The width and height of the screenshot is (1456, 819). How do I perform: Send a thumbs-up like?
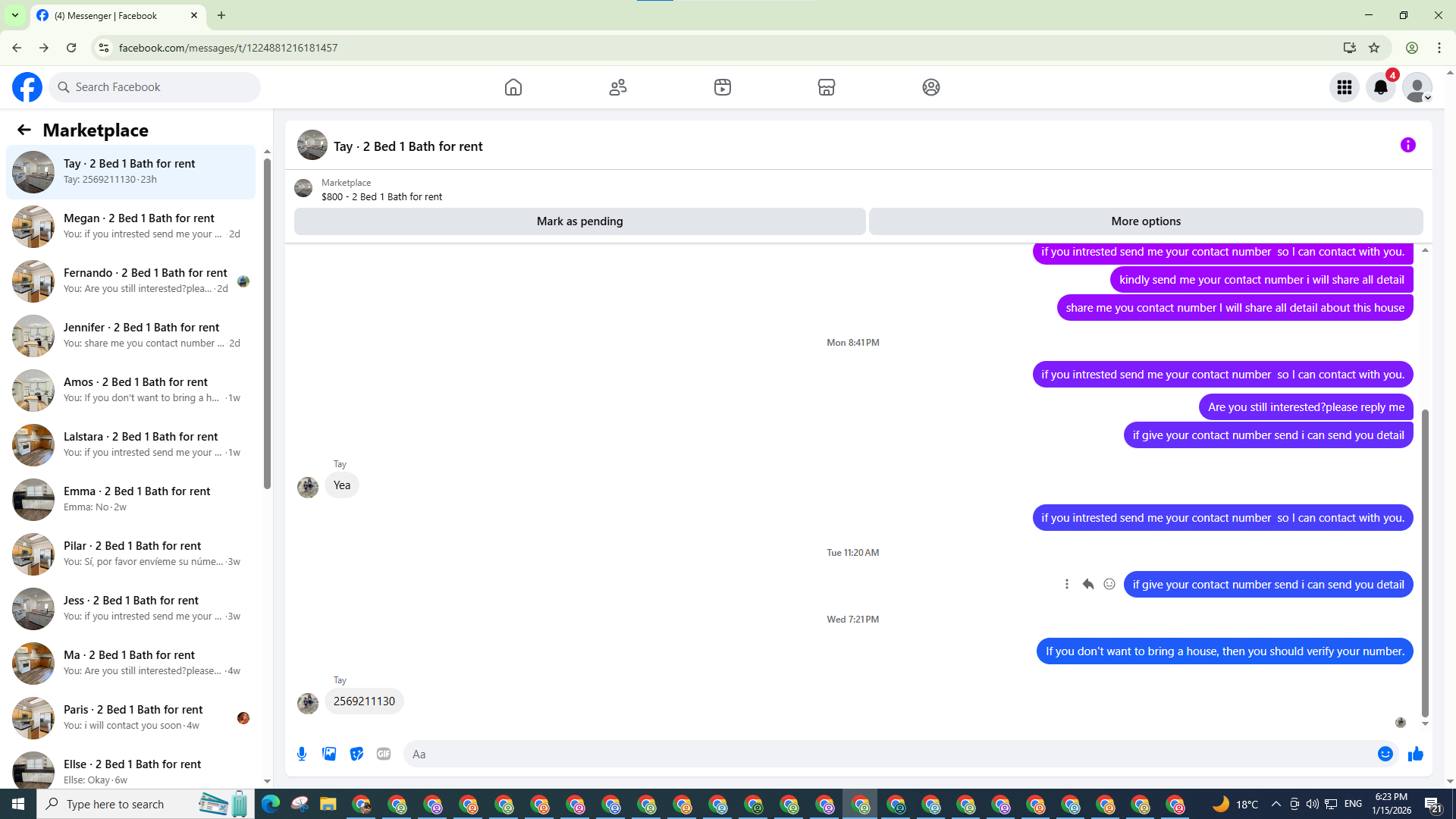coord(1415,754)
